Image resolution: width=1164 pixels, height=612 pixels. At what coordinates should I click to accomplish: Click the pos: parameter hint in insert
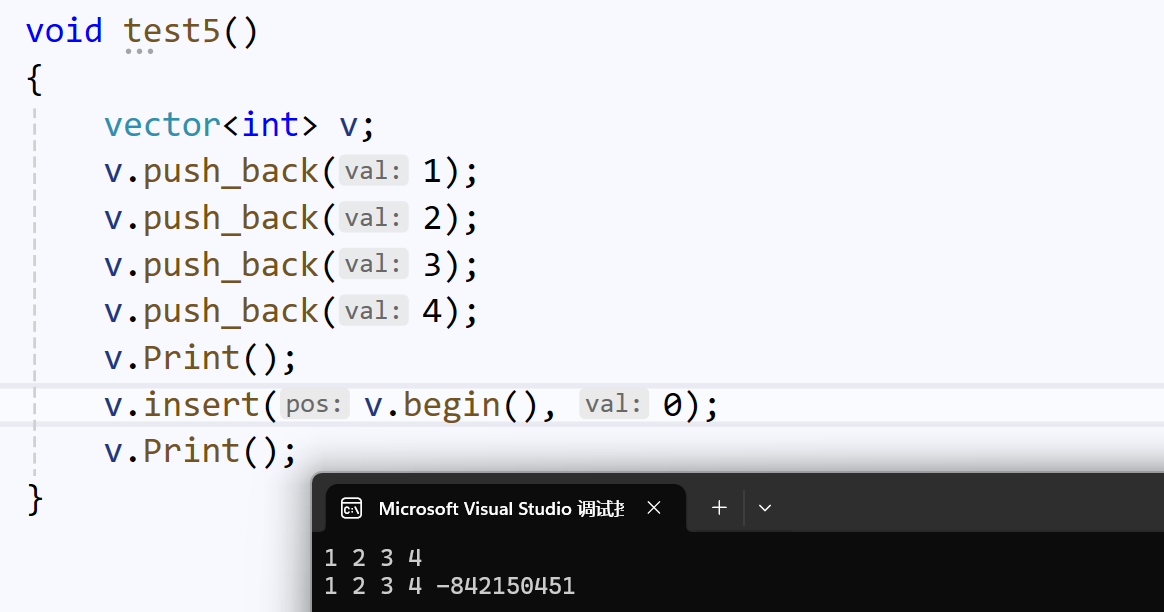[x=315, y=405]
